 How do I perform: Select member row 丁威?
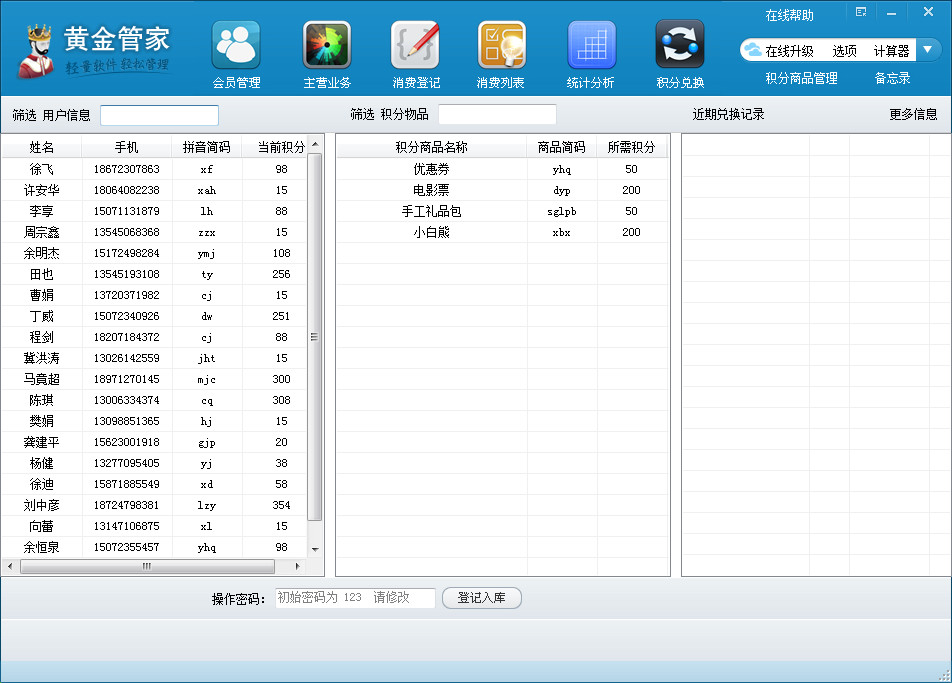pos(154,316)
